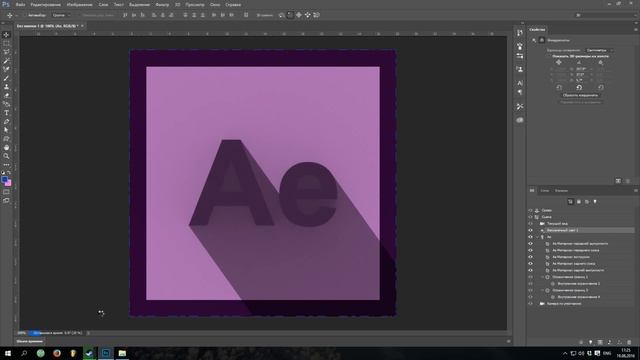This screenshot has height=360, width=640.
Task: Select the Magic Wand tool
Action: 6,61
